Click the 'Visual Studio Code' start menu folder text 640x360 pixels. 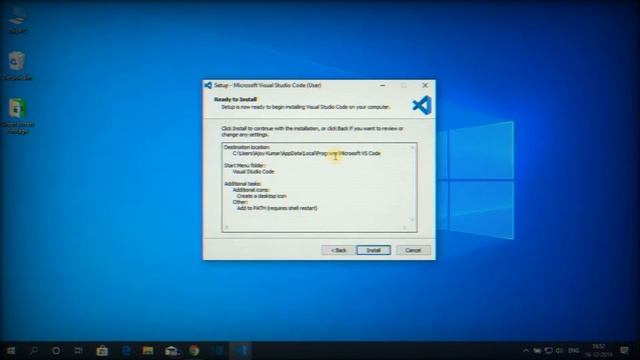(x=253, y=171)
